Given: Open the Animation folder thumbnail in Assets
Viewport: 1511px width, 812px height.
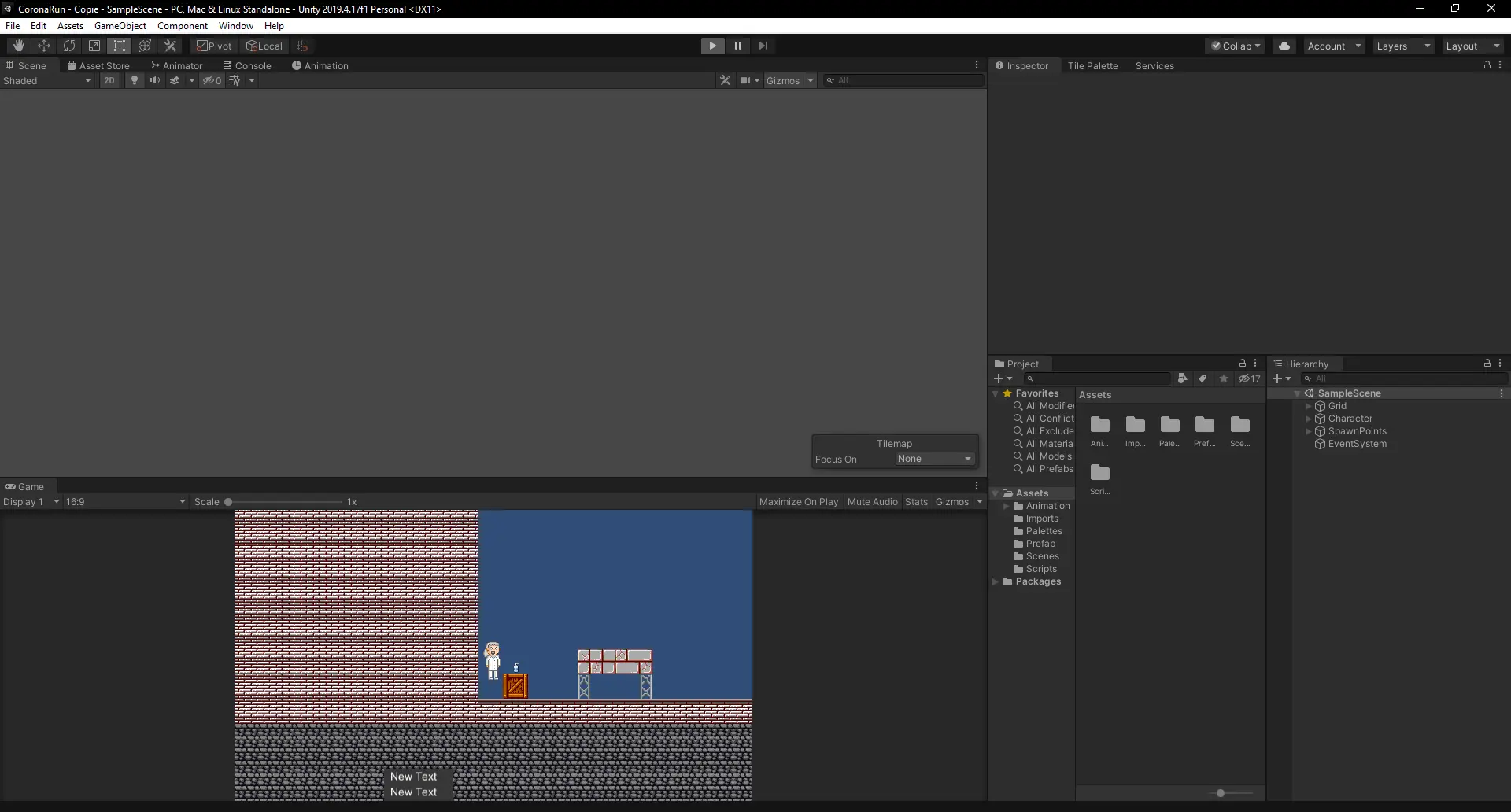Looking at the screenshot, I should [1099, 430].
